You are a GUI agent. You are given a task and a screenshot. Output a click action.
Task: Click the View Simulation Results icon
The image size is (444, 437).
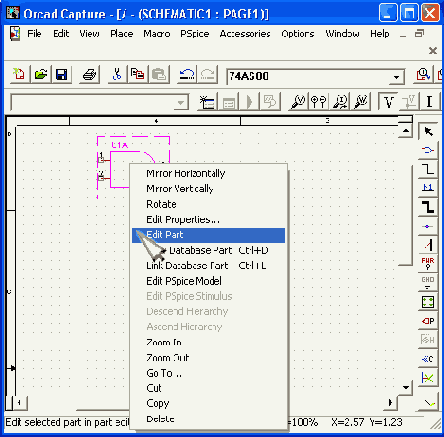pyautogui.click(x=269, y=102)
